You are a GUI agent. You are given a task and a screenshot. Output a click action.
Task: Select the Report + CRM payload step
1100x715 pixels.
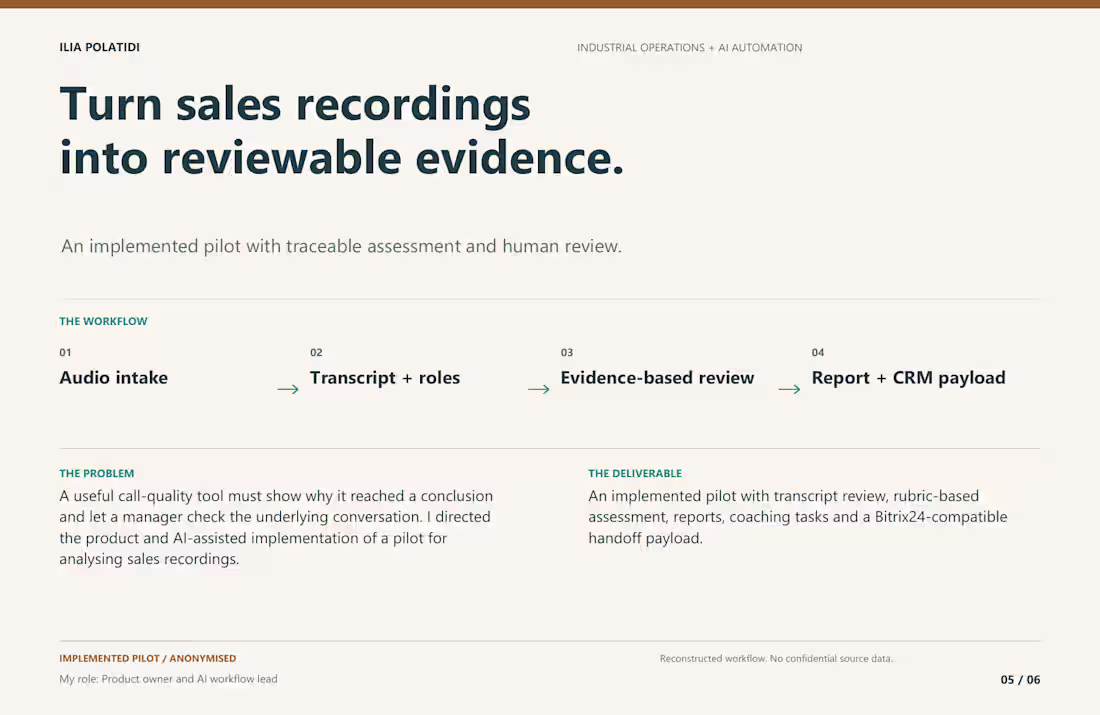click(908, 377)
